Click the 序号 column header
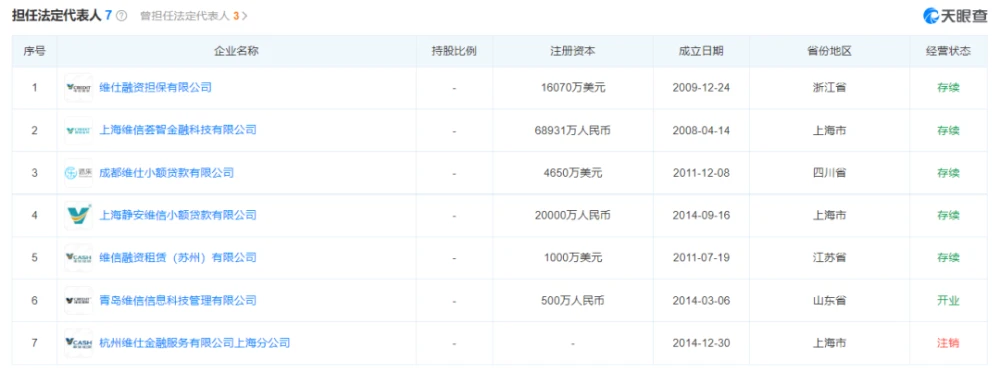Image resolution: width=1000 pixels, height=373 pixels. point(34,51)
